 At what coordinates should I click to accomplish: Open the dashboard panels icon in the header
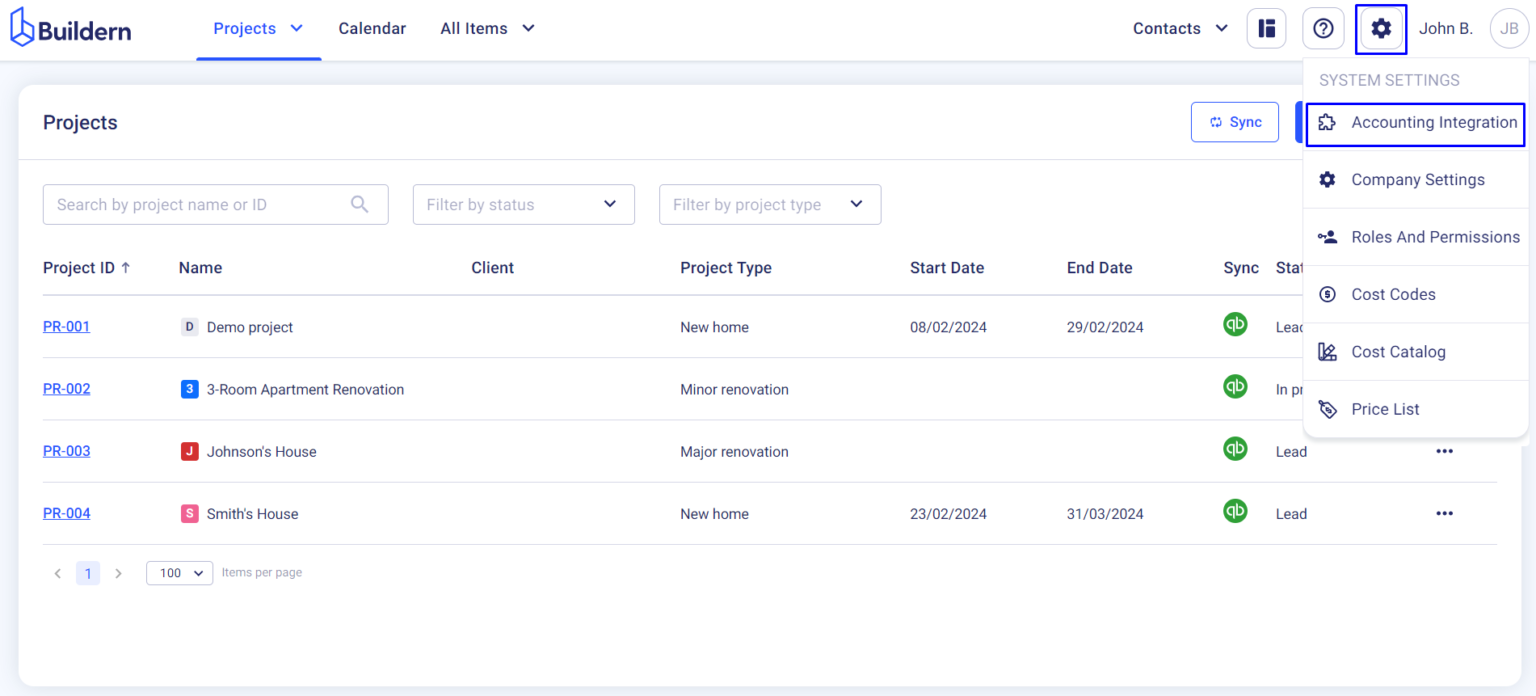click(1266, 28)
